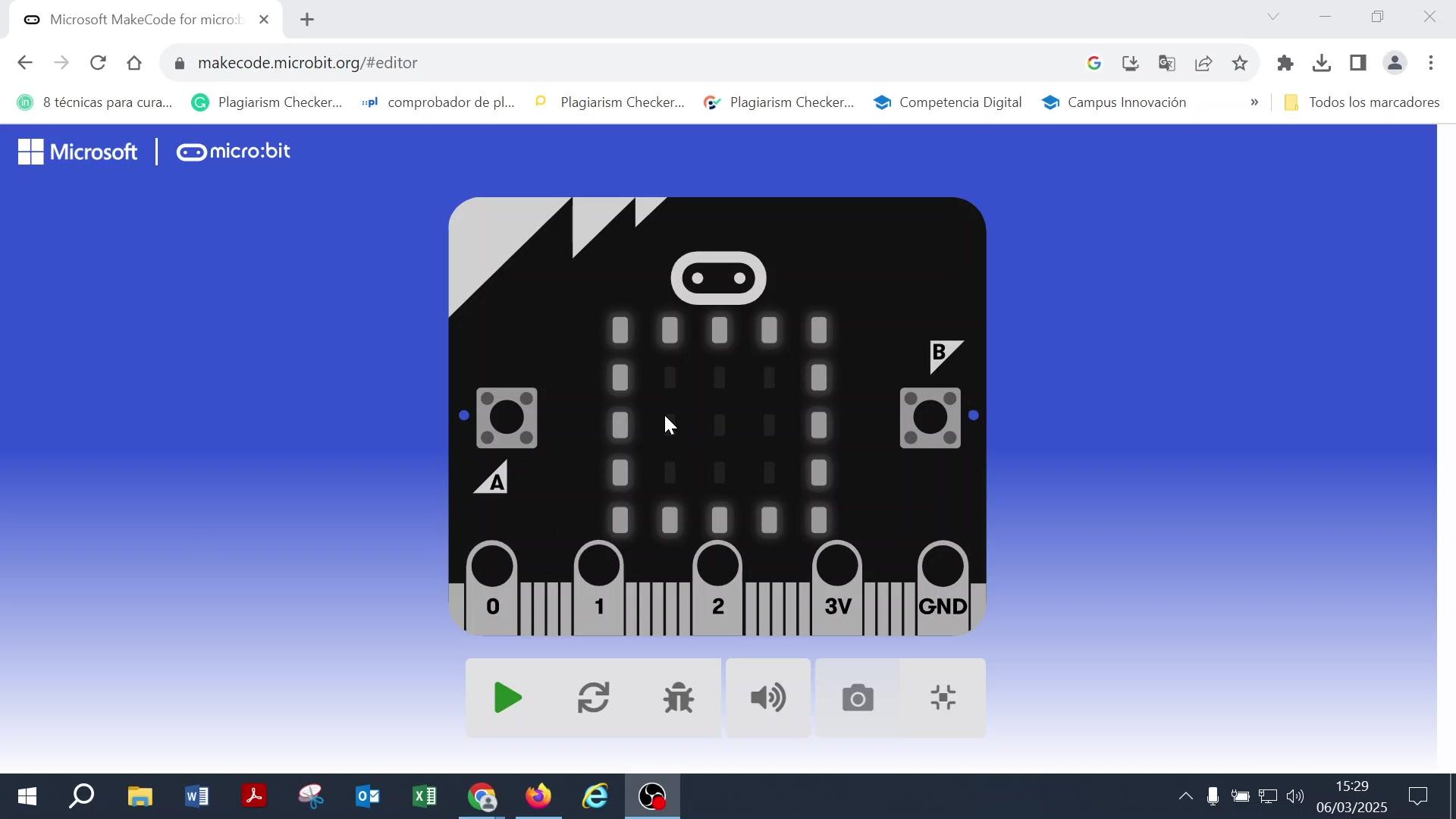Open the micro:bit logo link in header
This screenshot has width=1456, height=819.
point(233,152)
